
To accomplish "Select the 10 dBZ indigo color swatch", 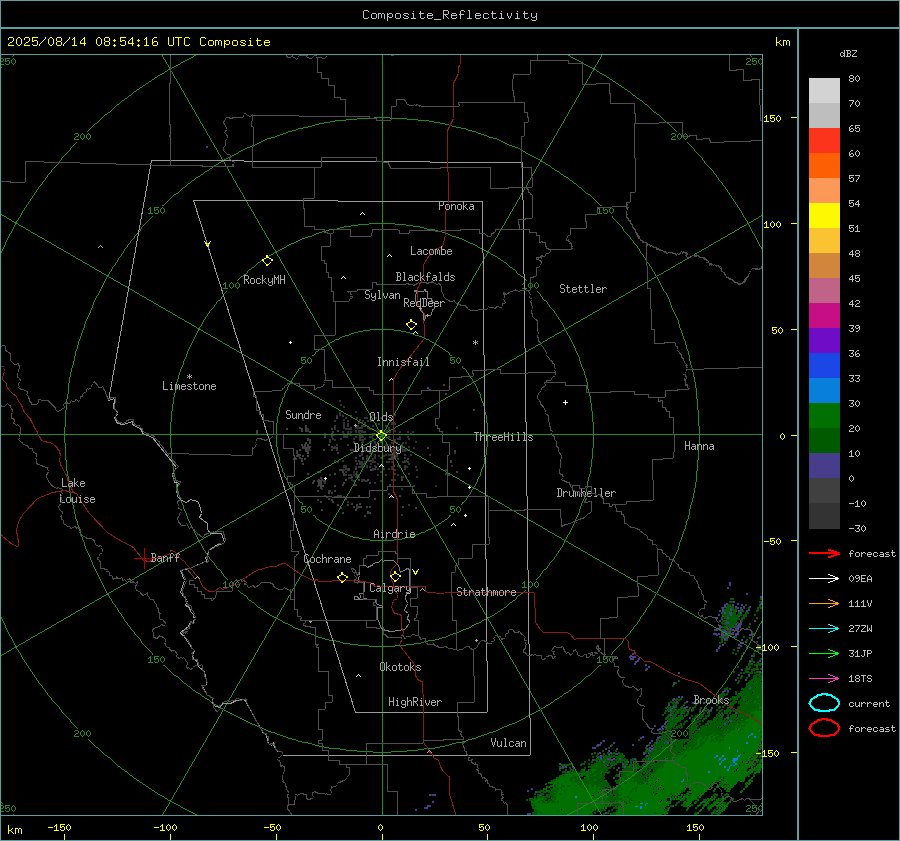I will point(824,466).
